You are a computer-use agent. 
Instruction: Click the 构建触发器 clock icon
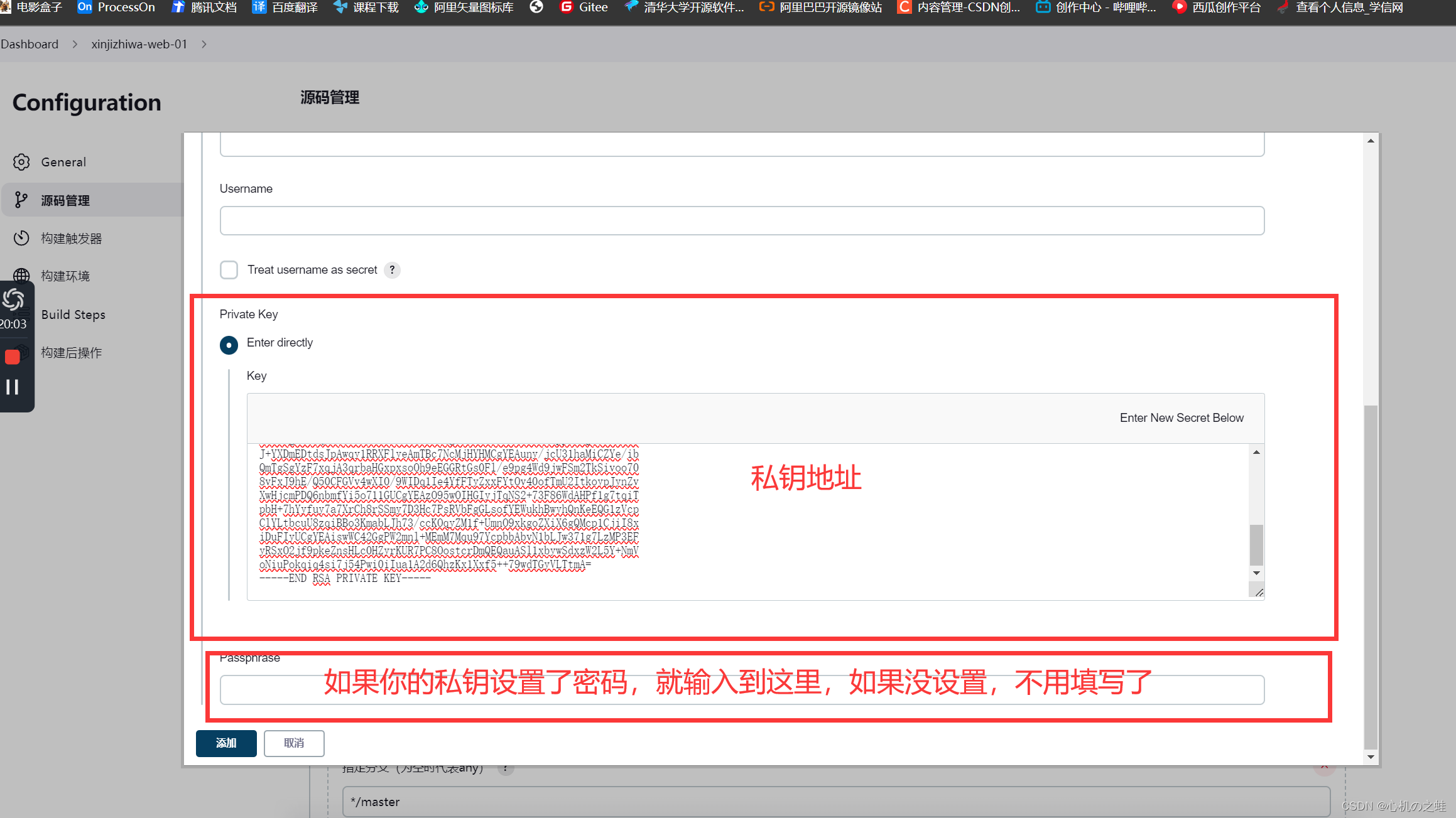pyautogui.click(x=21, y=239)
